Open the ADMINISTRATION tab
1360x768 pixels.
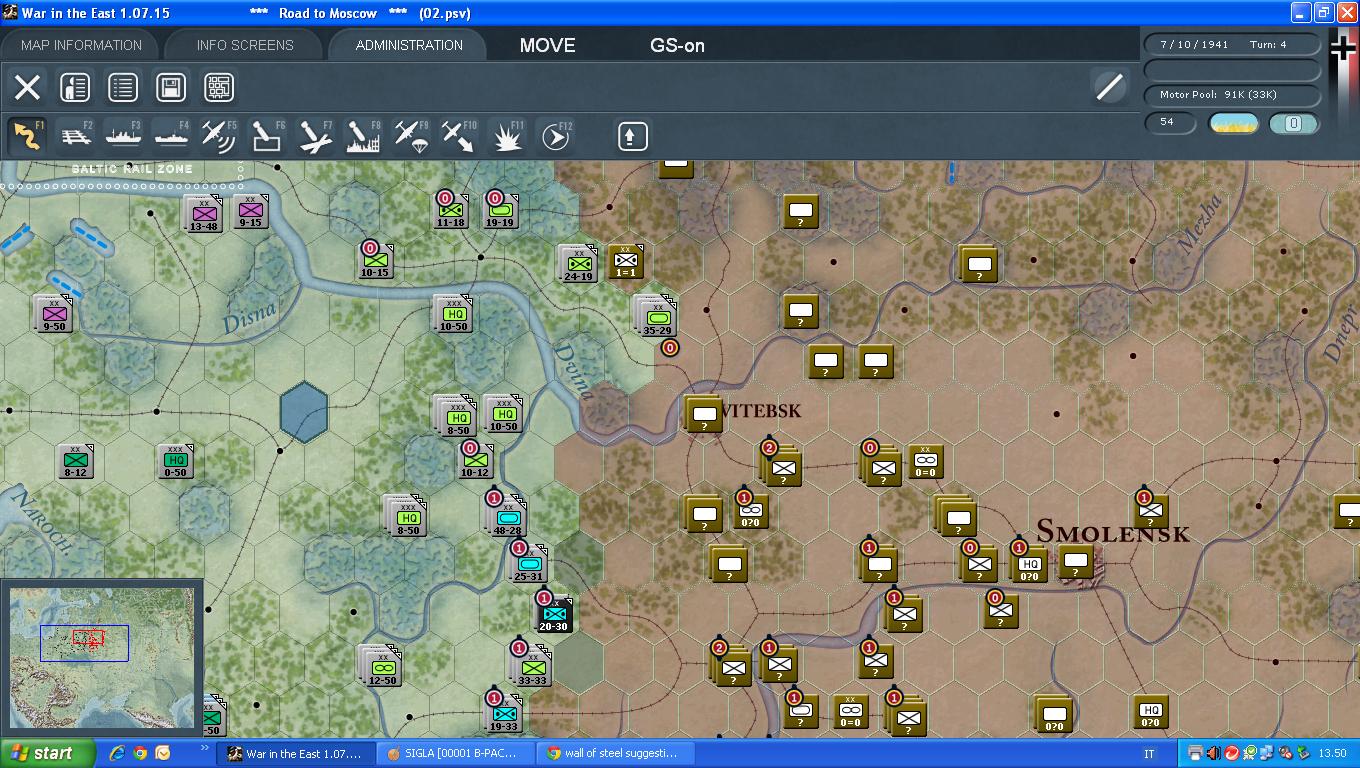pos(409,45)
